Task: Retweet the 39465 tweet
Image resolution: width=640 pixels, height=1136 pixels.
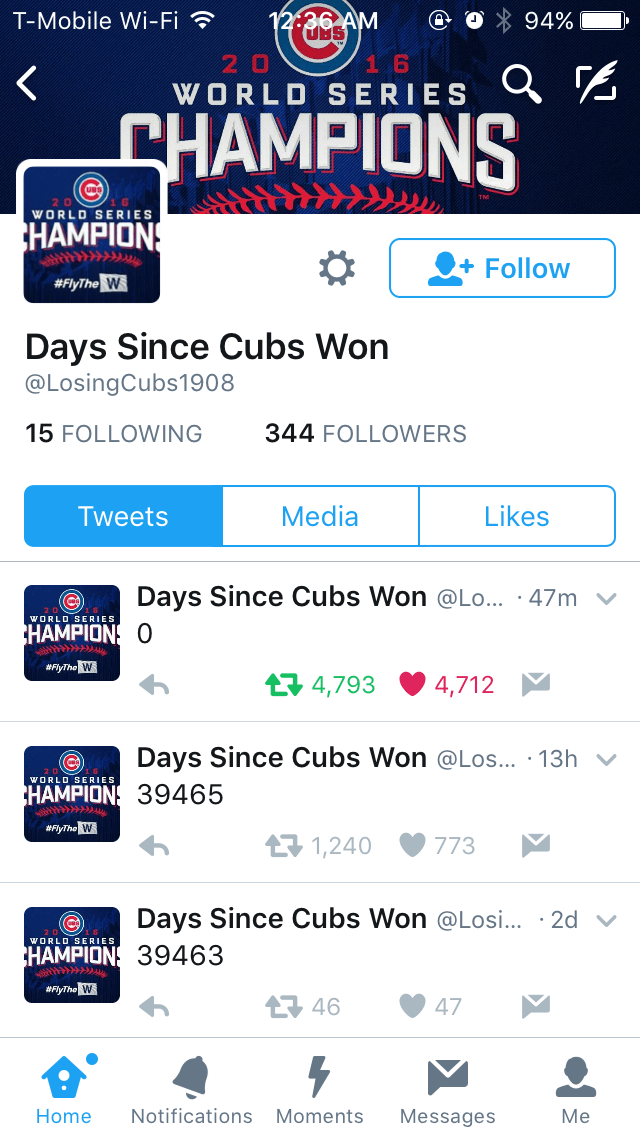Action: tap(283, 845)
